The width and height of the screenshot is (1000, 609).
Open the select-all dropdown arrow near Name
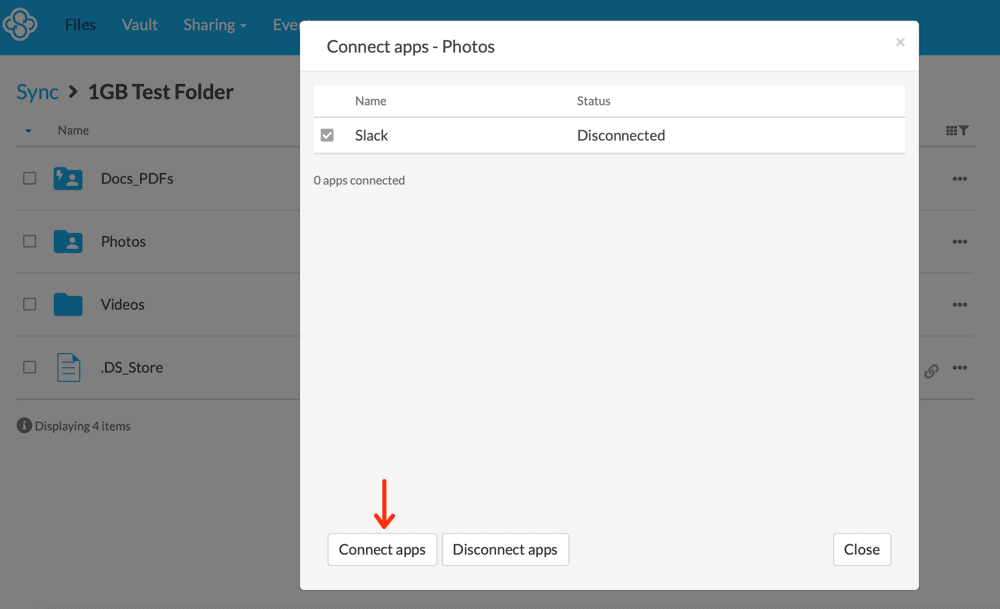pyautogui.click(x=28, y=131)
